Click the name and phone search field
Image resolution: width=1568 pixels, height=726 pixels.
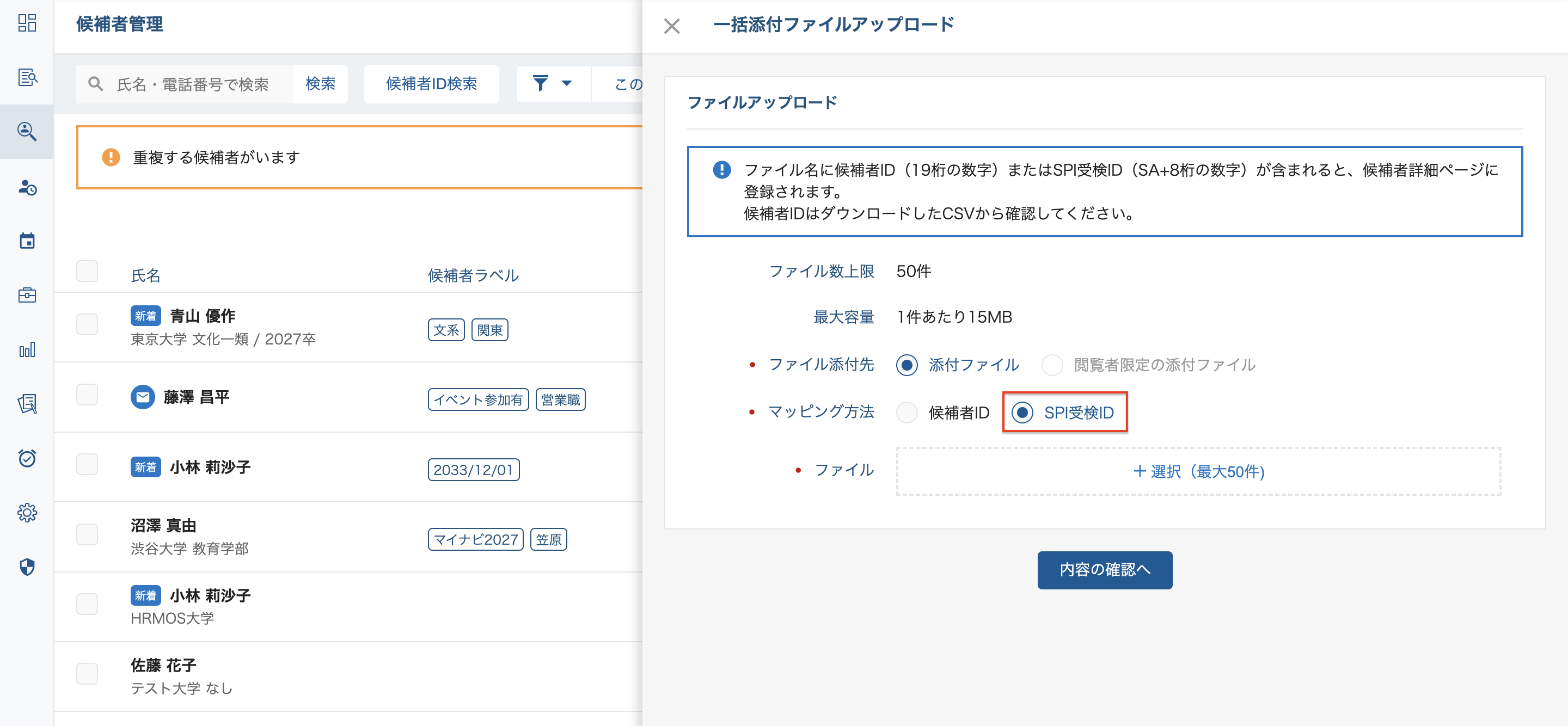[x=192, y=84]
